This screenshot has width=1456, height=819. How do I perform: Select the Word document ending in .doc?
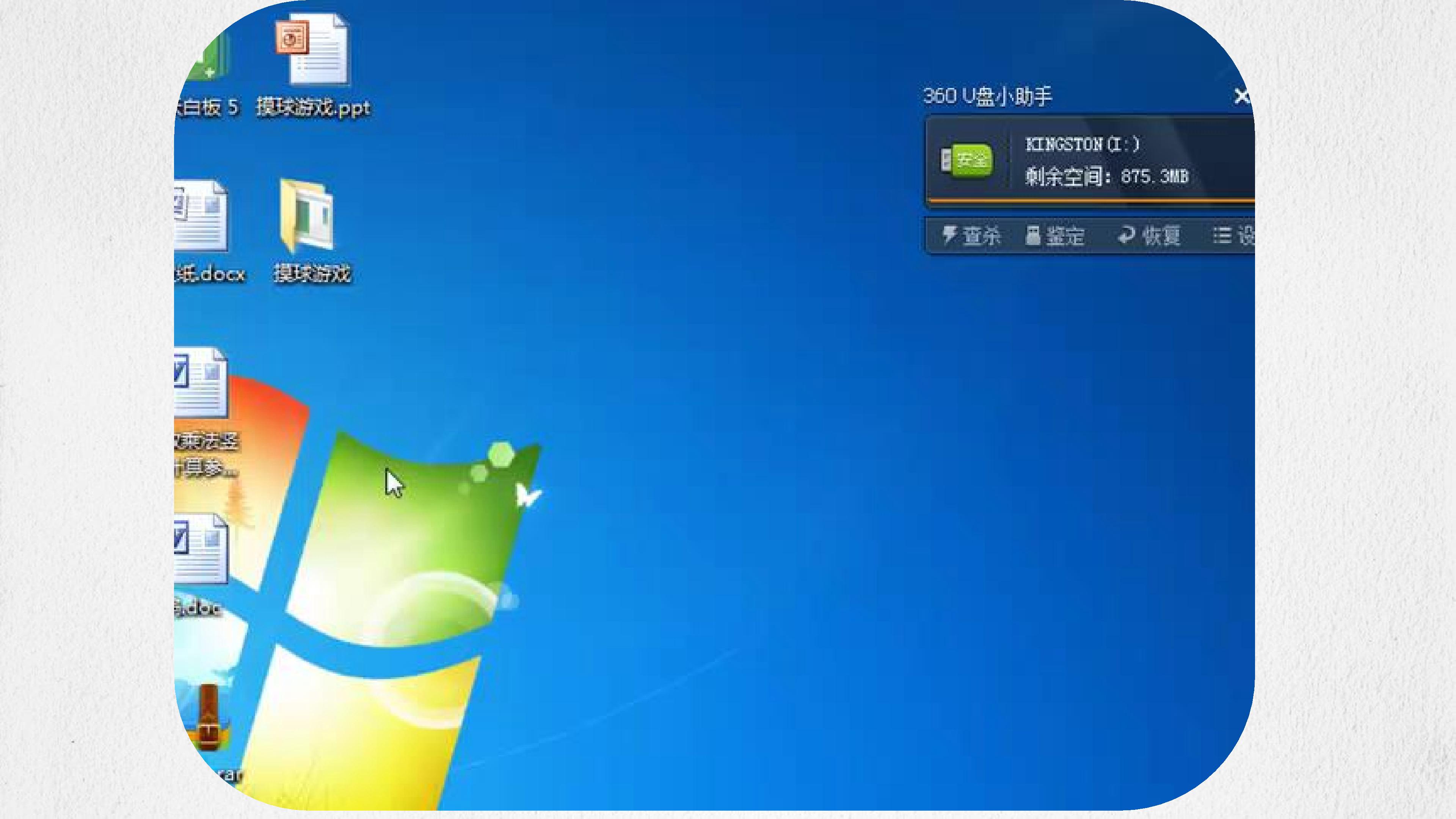pyautogui.click(x=200, y=565)
